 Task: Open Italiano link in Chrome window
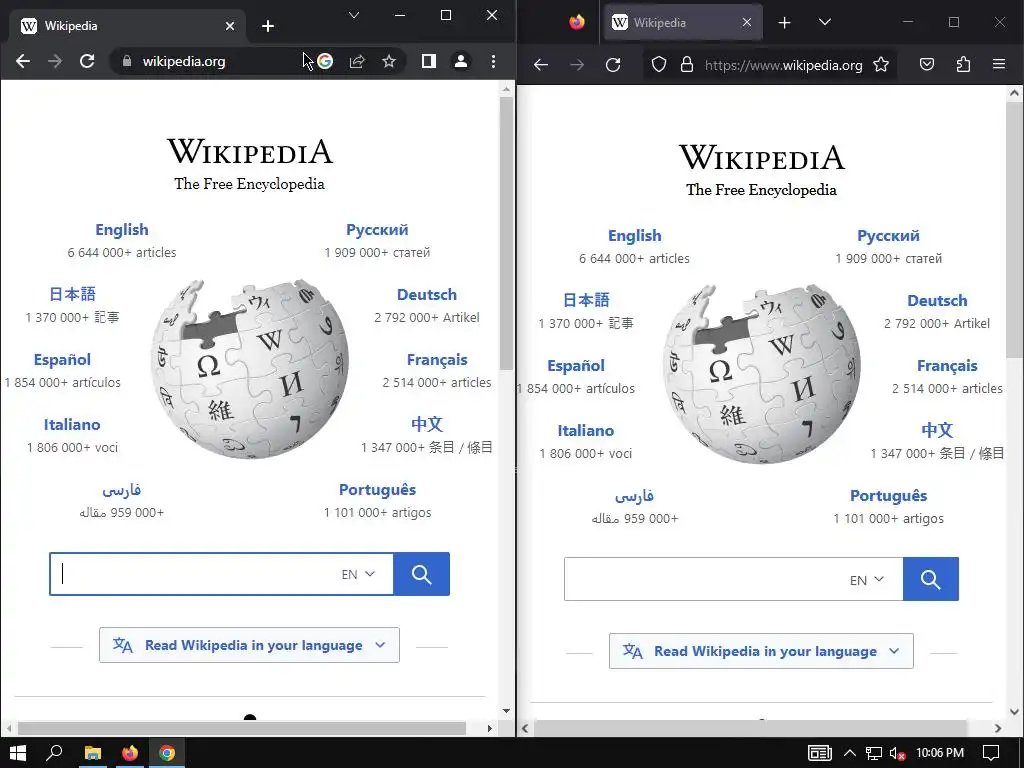(72, 424)
